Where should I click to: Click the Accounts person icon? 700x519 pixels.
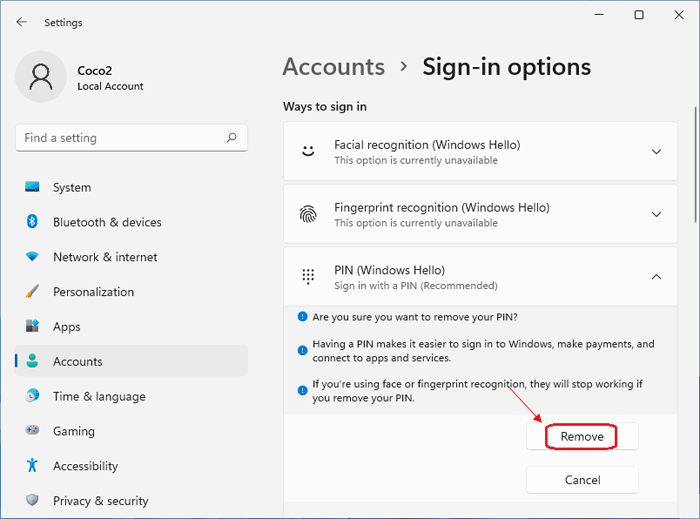point(32,361)
